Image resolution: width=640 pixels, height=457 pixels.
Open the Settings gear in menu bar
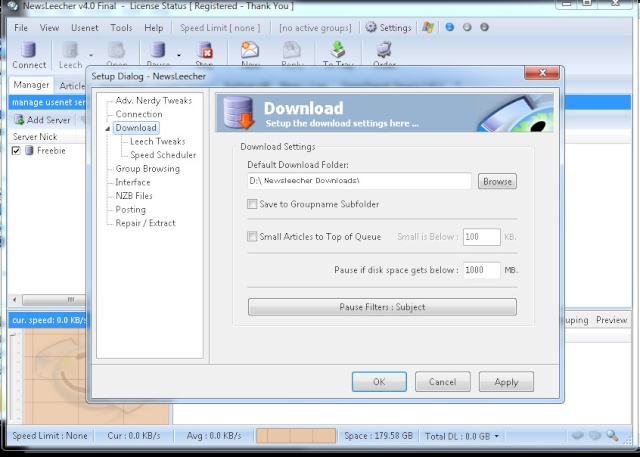(371, 27)
